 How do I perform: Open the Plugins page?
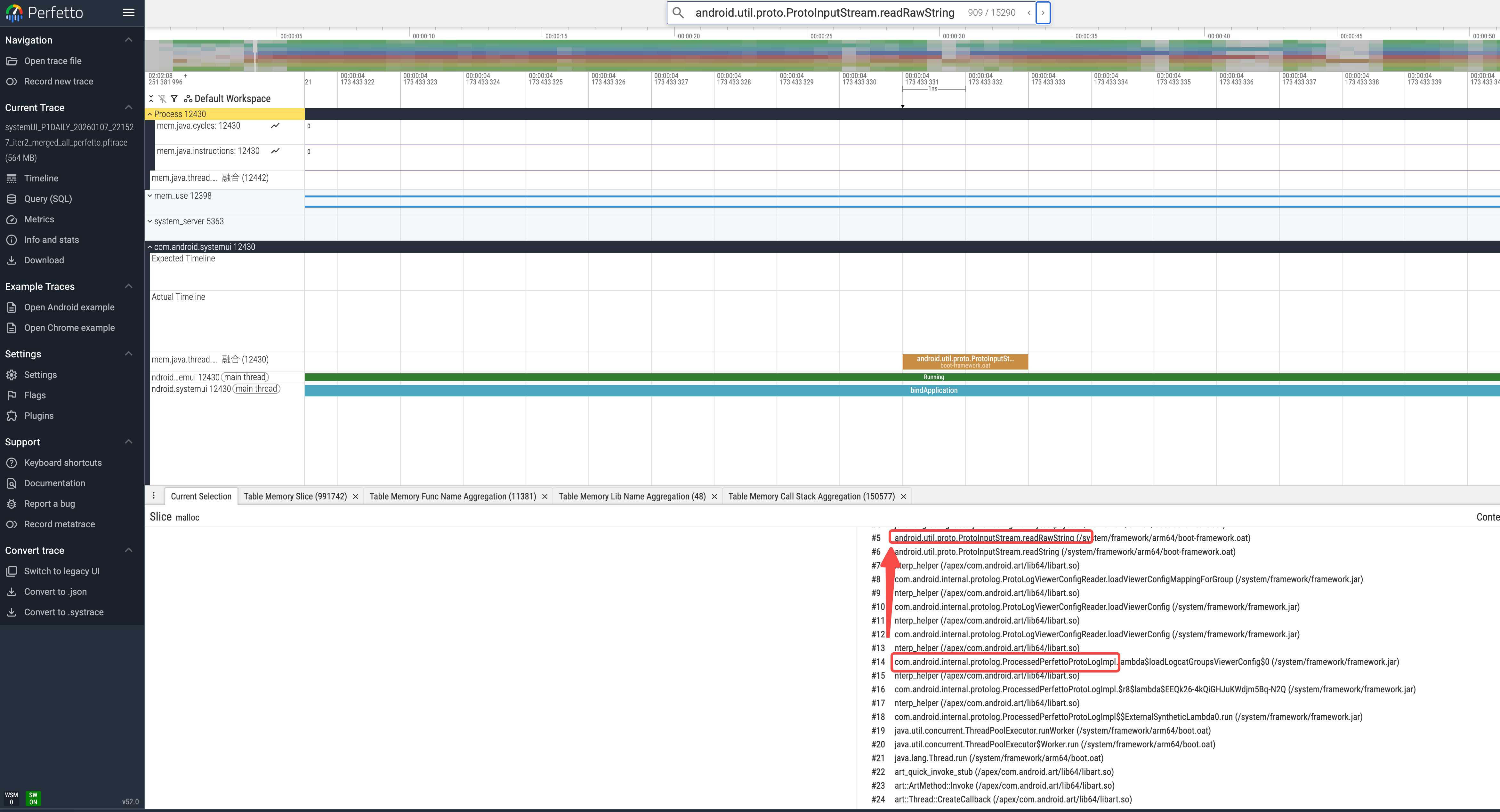(38, 416)
